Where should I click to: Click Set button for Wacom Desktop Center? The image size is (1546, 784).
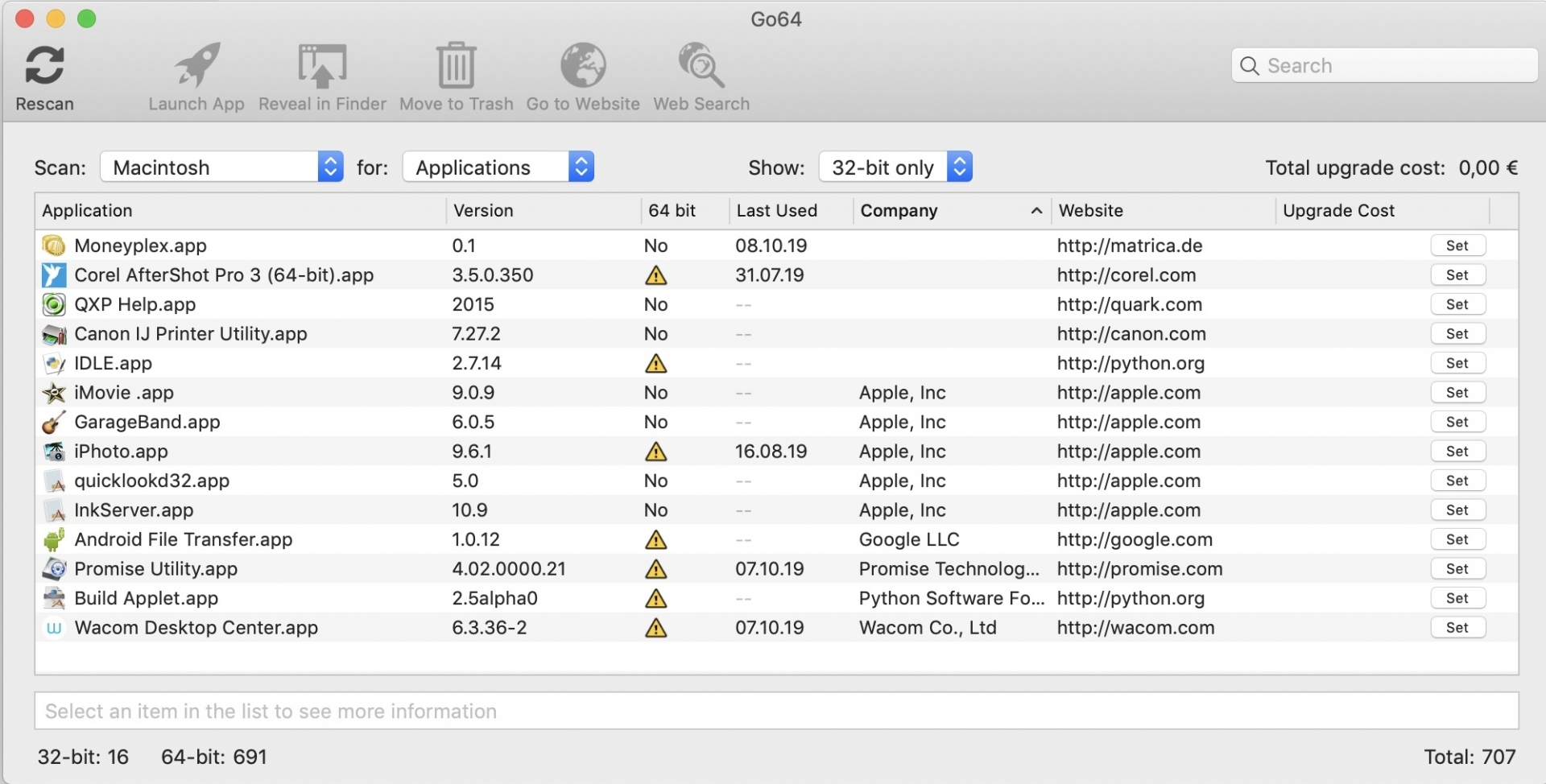[x=1457, y=628]
